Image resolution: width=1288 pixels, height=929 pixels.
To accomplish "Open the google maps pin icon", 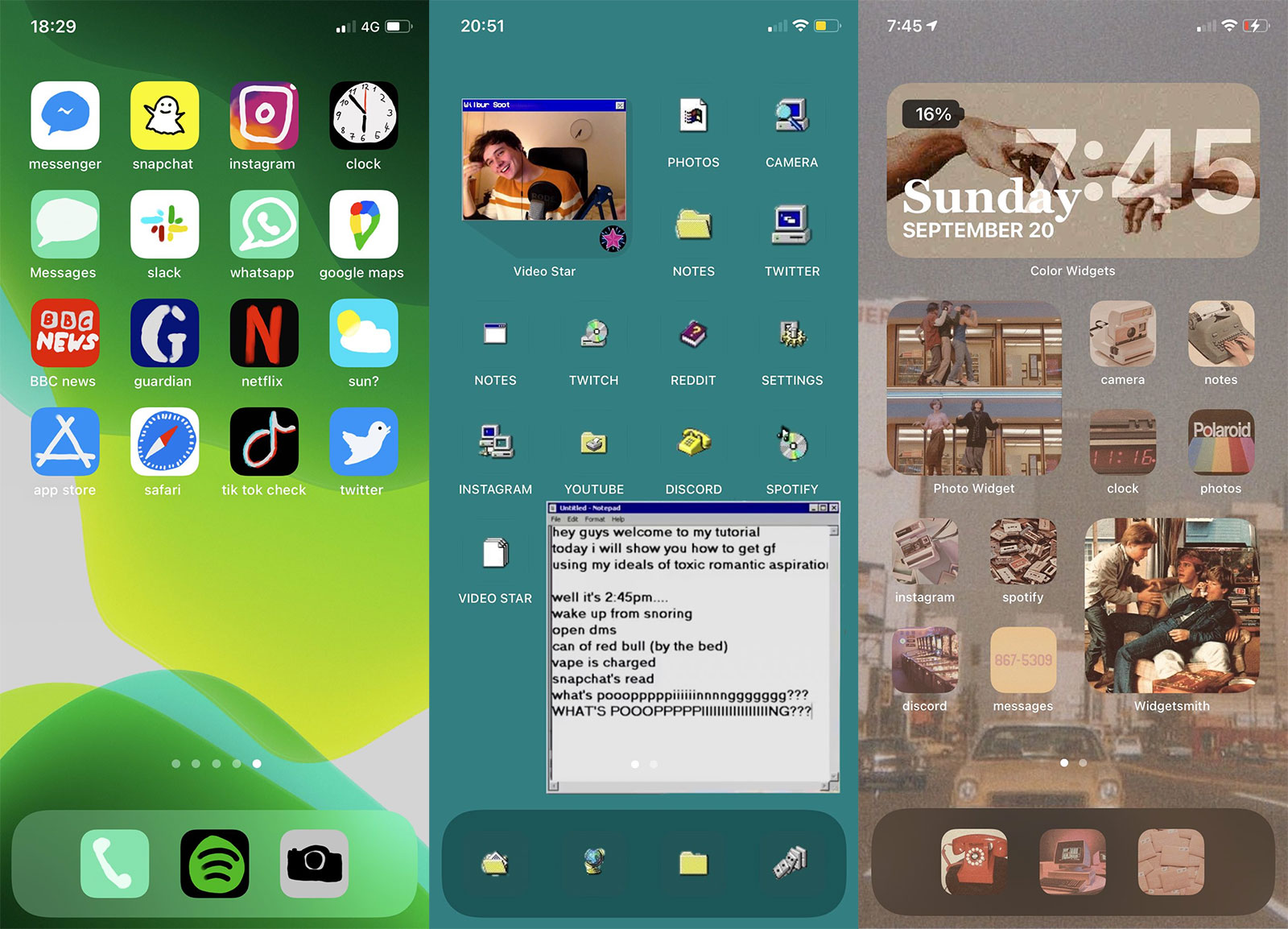I will (364, 224).
